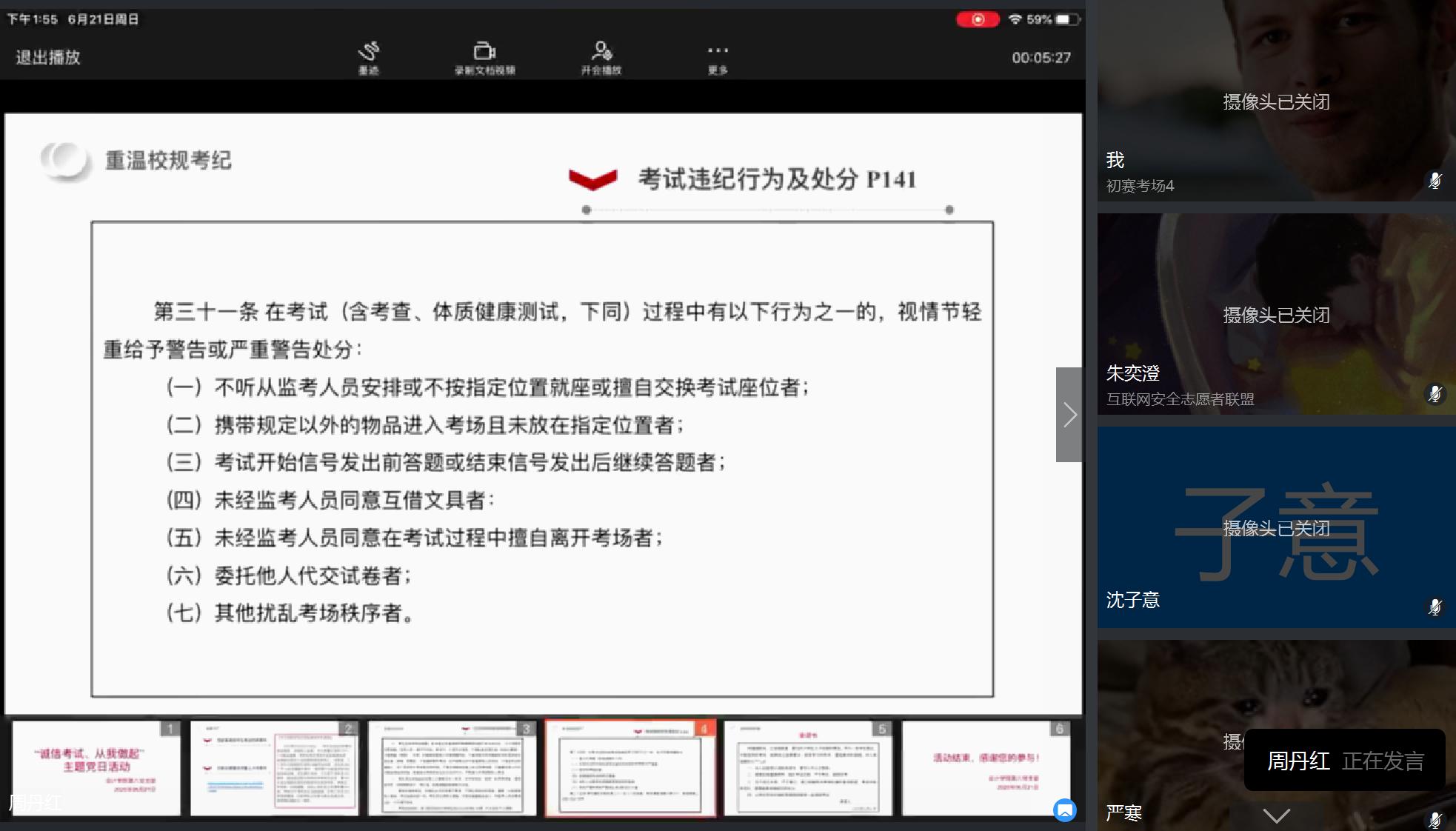This screenshot has height=831, width=1456.
Task: Select 沈子意's participant video tile
Action: click(1275, 527)
